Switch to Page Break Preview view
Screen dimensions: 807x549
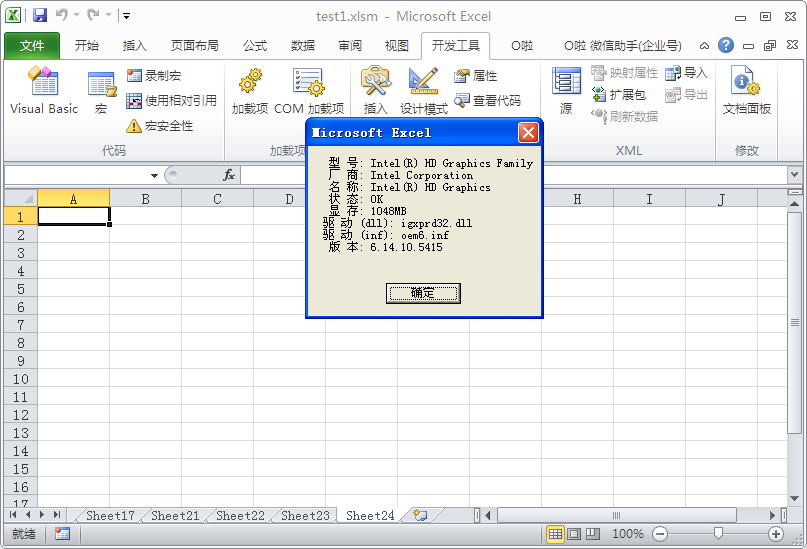click(593, 534)
